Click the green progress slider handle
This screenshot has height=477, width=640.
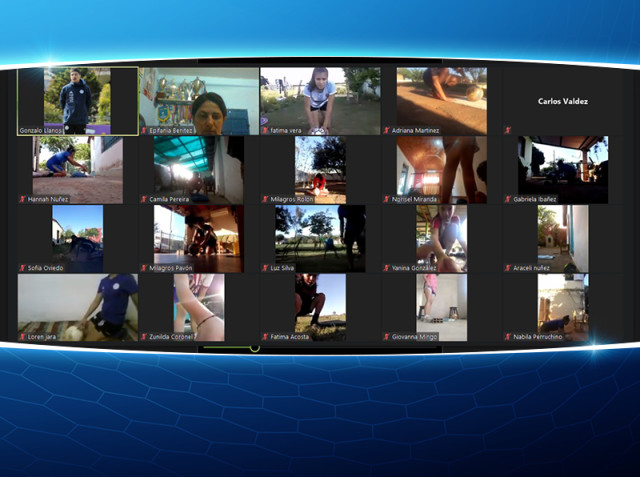(x=255, y=348)
